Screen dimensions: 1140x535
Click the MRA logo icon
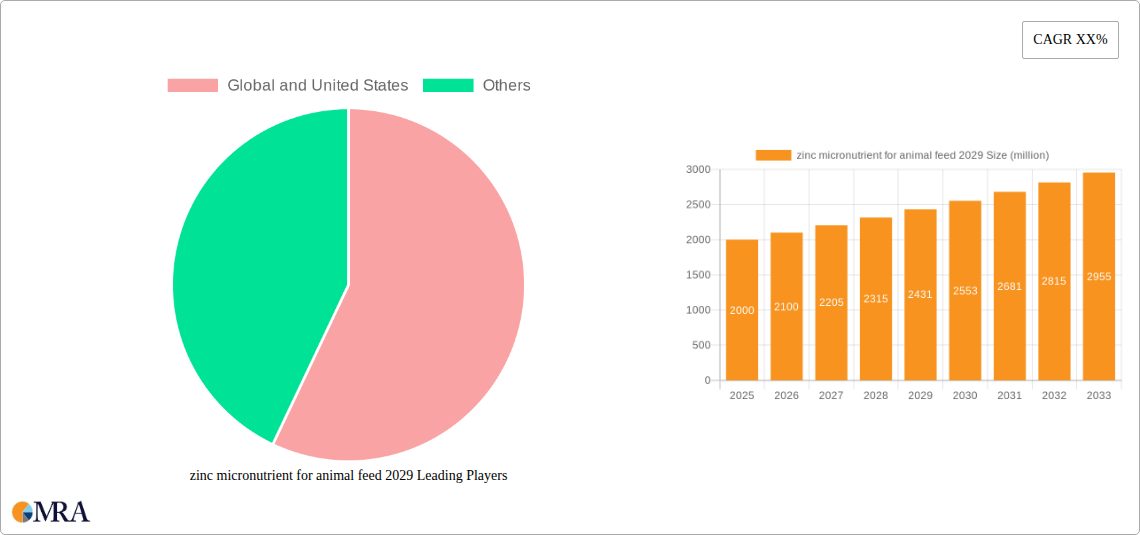[52, 511]
